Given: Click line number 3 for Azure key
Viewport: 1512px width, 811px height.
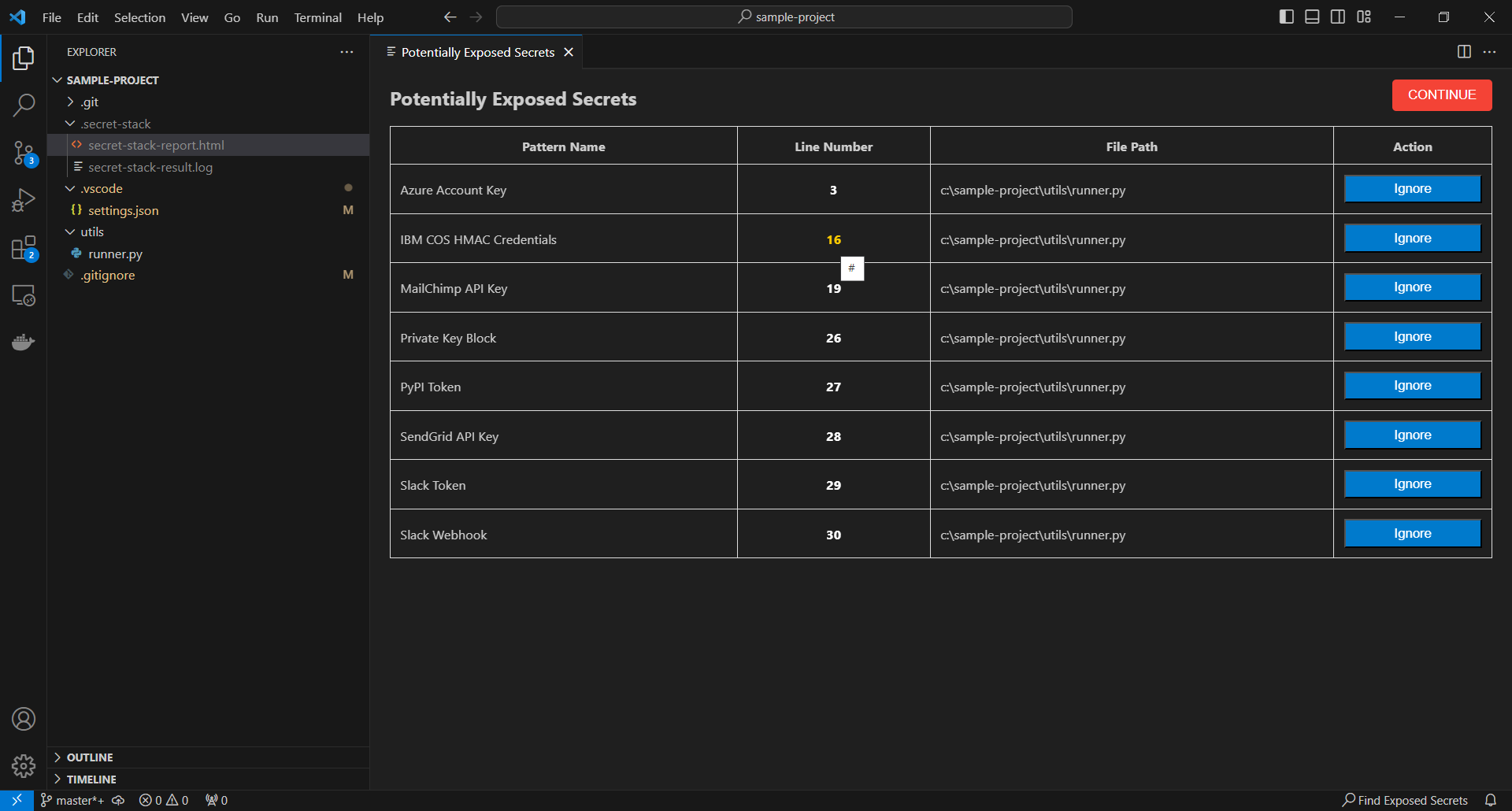Looking at the screenshot, I should [x=833, y=190].
